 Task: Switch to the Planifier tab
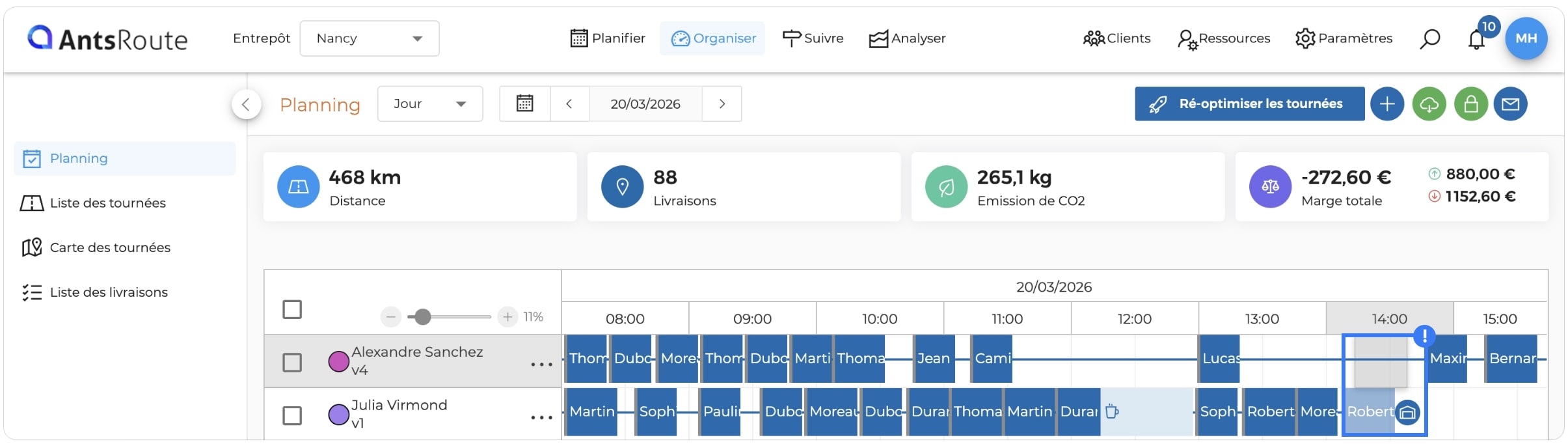click(x=608, y=38)
